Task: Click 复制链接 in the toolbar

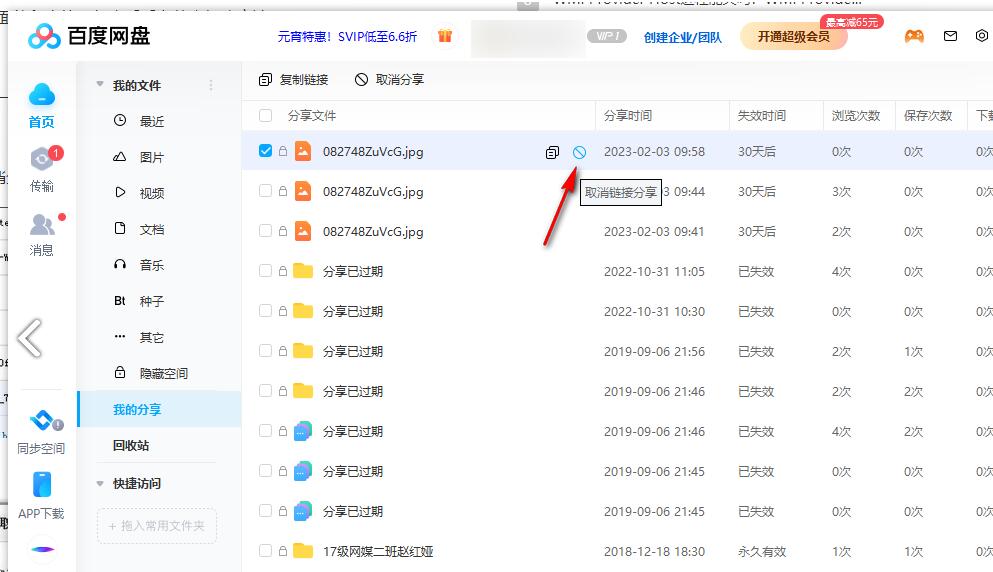Action: coord(293,79)
